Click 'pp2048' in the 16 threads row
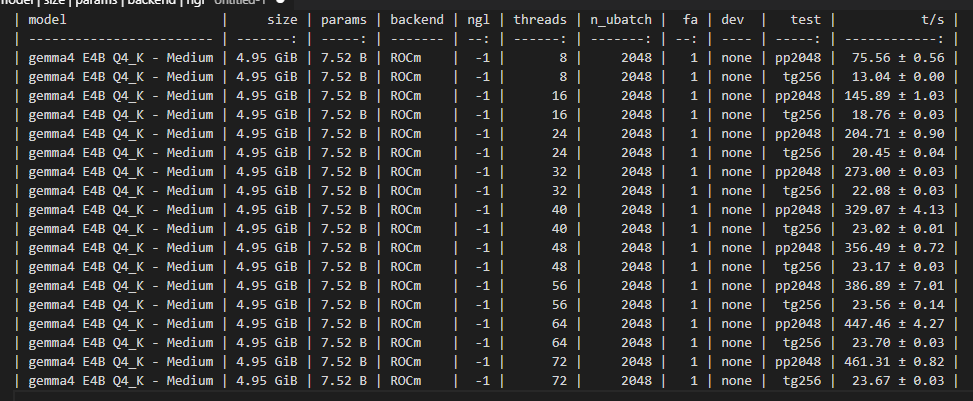This screenshot has height=401, width=973. [798, 96]
